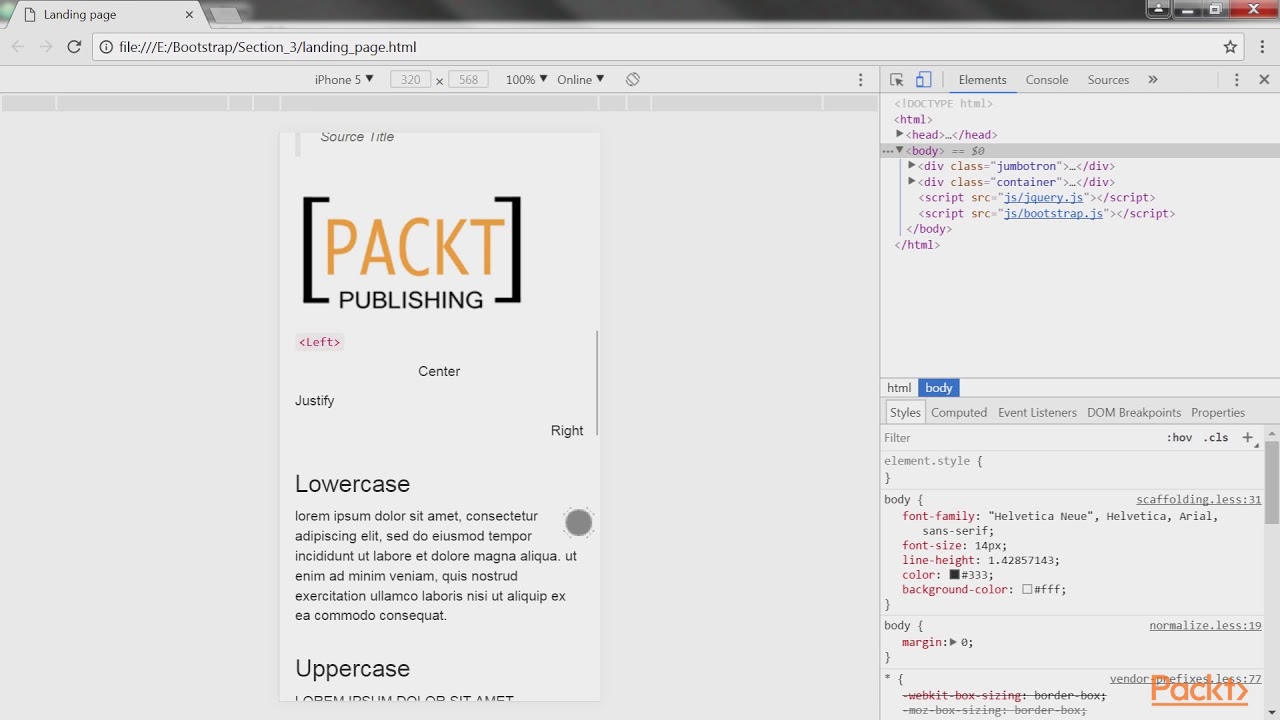The height and width of the screenshot is (720, 1280).
Task: Select body in breadcrumb bar
Action: [x=939, y=388]
